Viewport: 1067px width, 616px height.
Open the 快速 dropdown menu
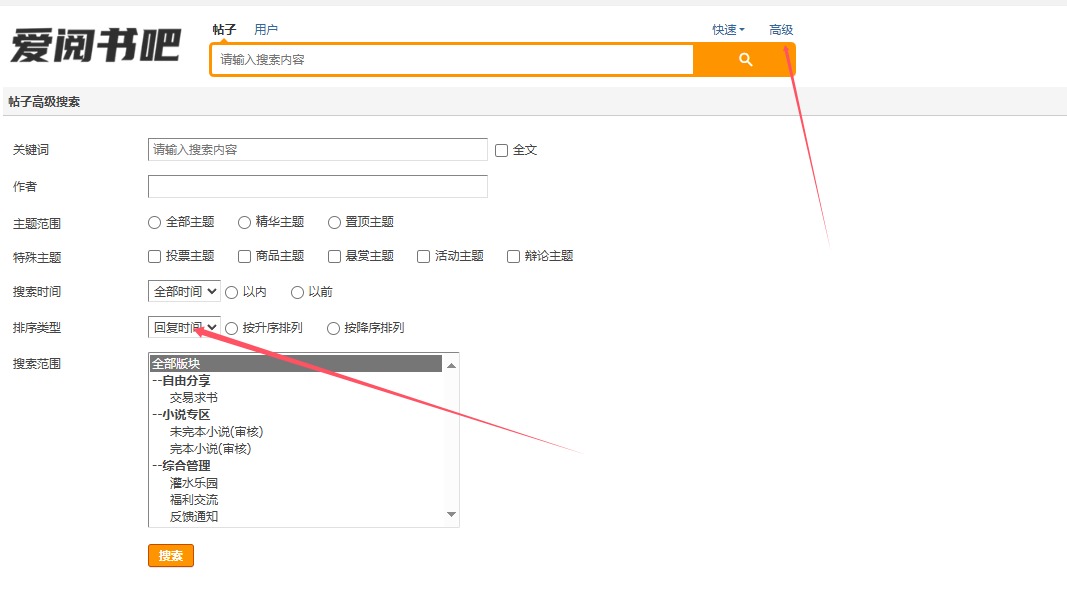[x=727, y=30]
